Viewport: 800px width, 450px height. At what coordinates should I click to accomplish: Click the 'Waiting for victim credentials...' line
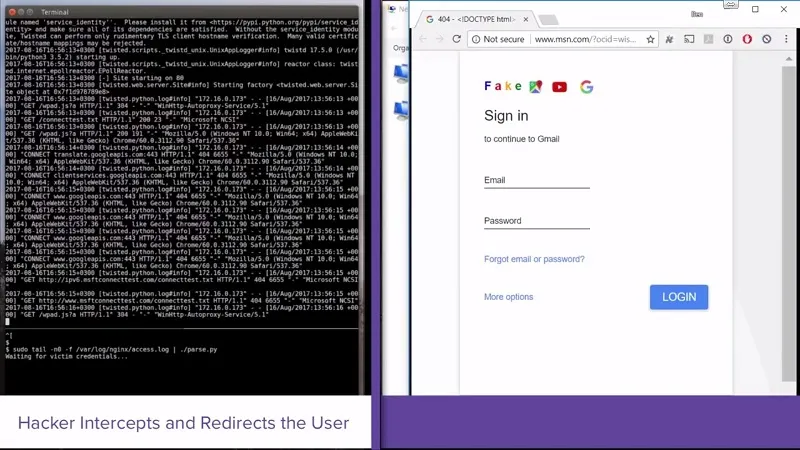[66, 357]
